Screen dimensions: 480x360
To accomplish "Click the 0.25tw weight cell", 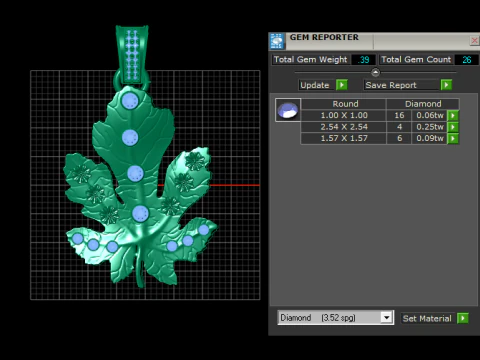I will (430, 127).
